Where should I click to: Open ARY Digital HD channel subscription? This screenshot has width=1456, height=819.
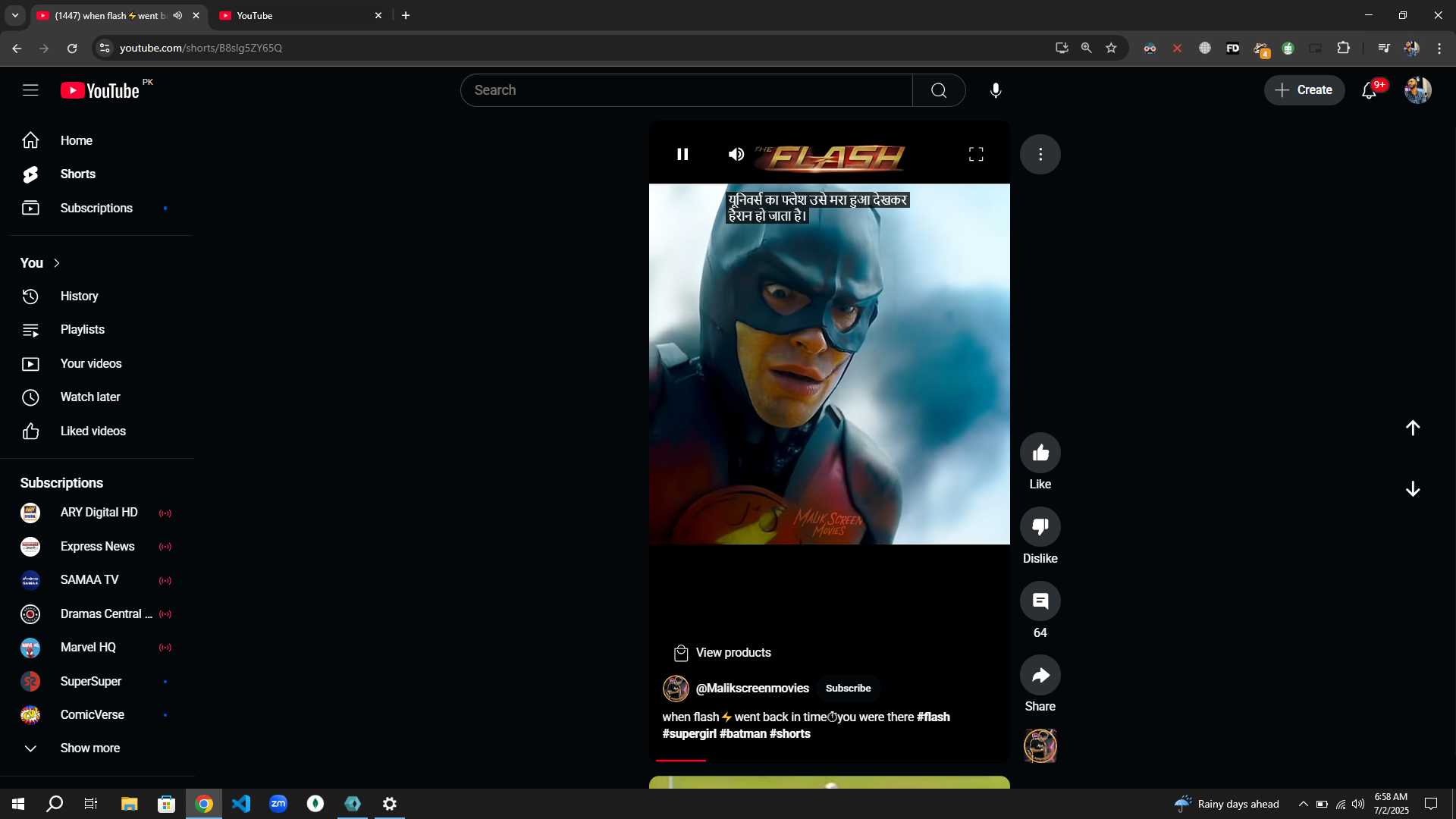(x=97, y=513)
